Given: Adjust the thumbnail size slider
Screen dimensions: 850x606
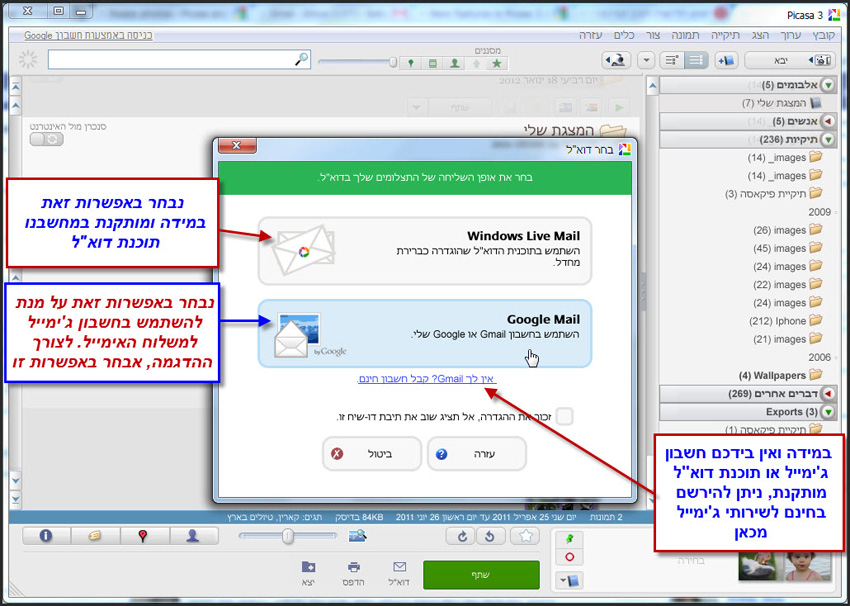Looking at the screenshot, I should pos(288,536).
